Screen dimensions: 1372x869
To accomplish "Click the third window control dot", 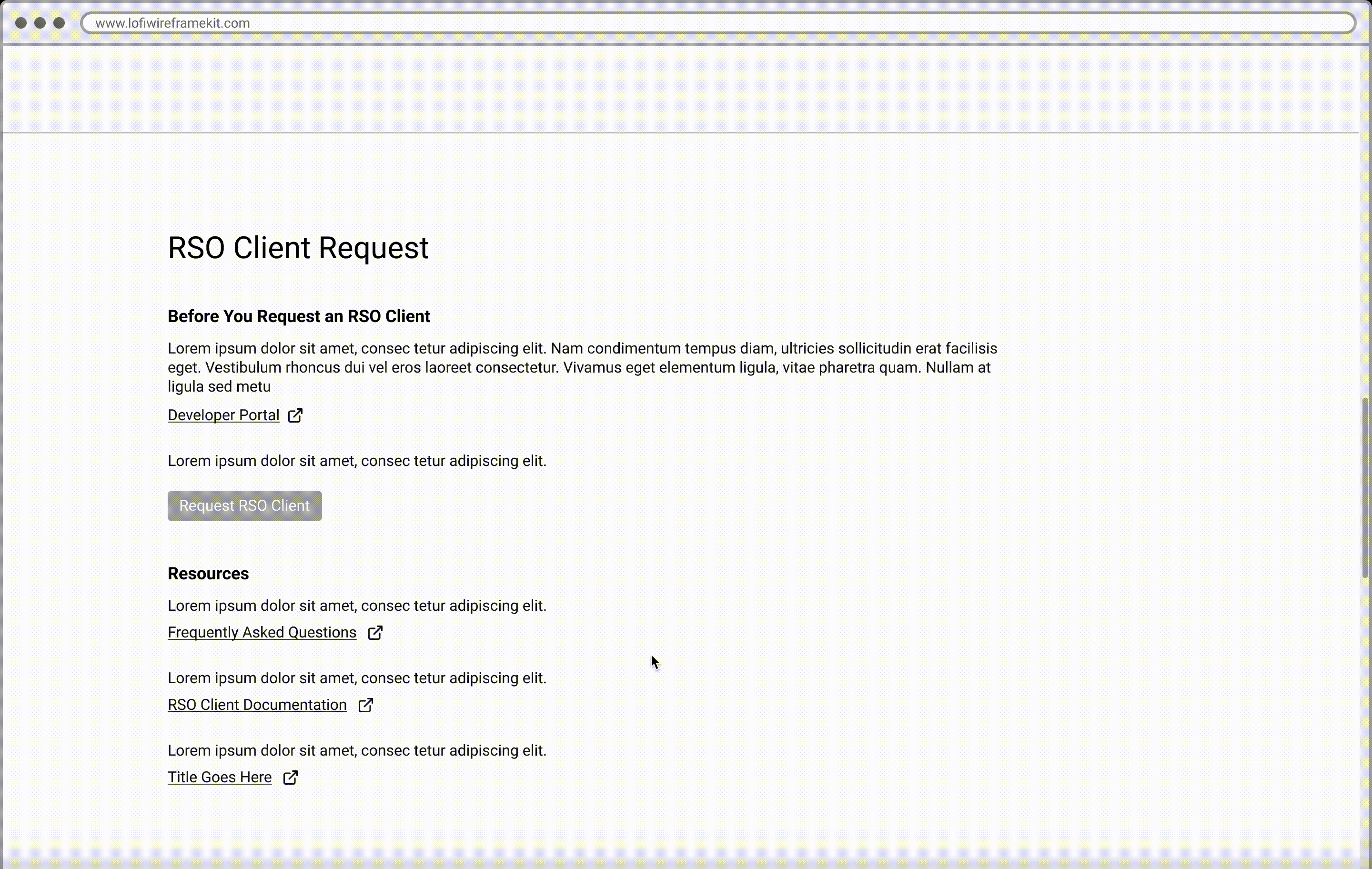I will click(x=59, y=23).
